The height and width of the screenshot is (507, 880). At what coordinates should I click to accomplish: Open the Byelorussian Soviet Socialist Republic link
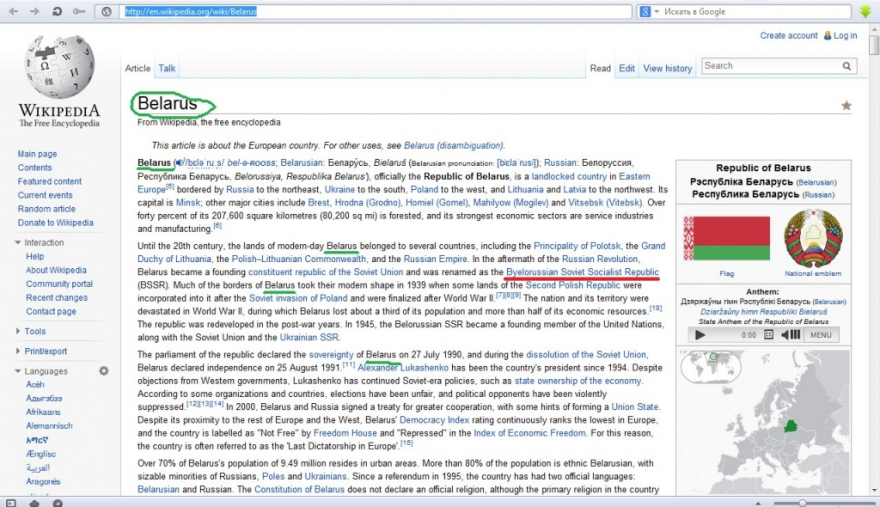582,272
